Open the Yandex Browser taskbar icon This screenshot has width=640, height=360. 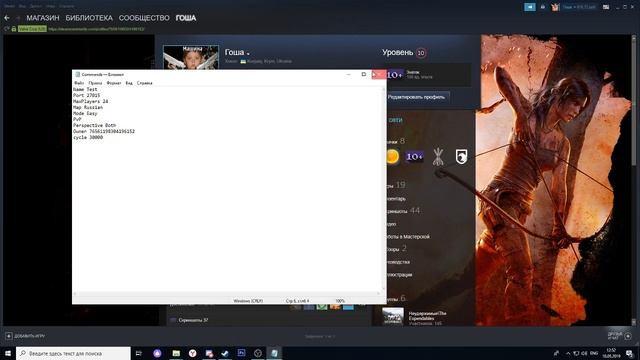192,353
